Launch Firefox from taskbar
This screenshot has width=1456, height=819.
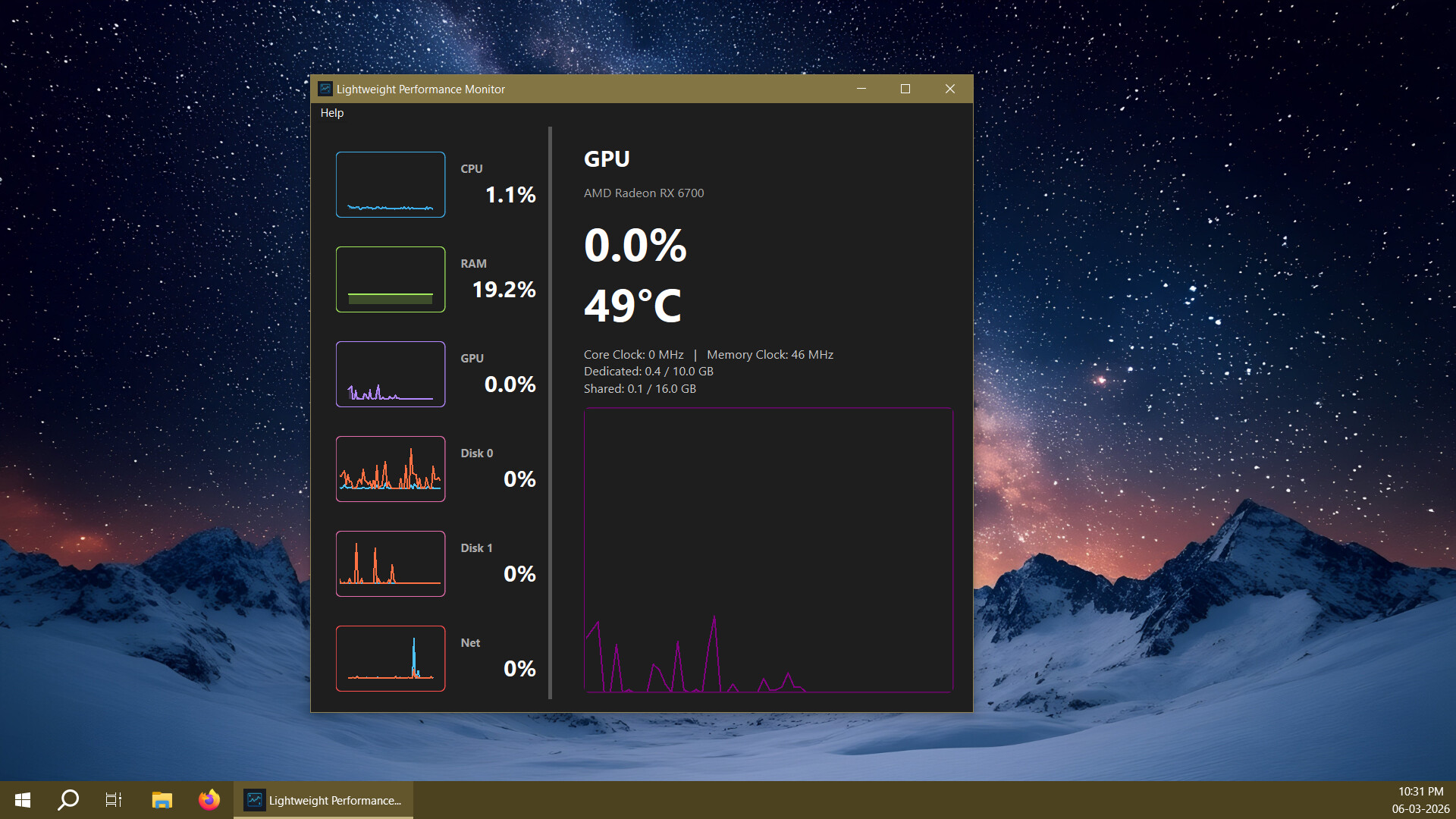[209, 800]
